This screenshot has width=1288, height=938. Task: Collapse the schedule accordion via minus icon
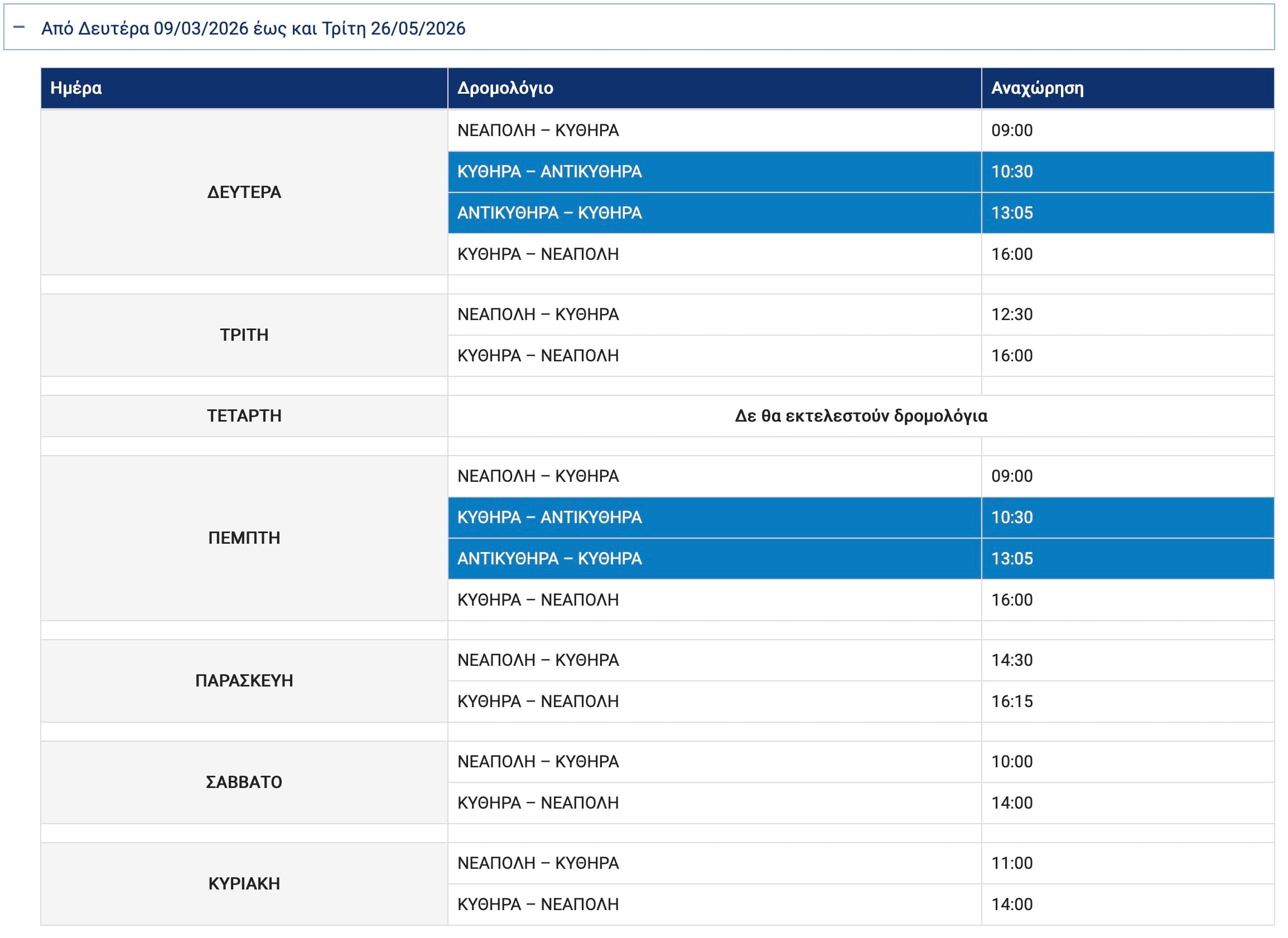20,27
